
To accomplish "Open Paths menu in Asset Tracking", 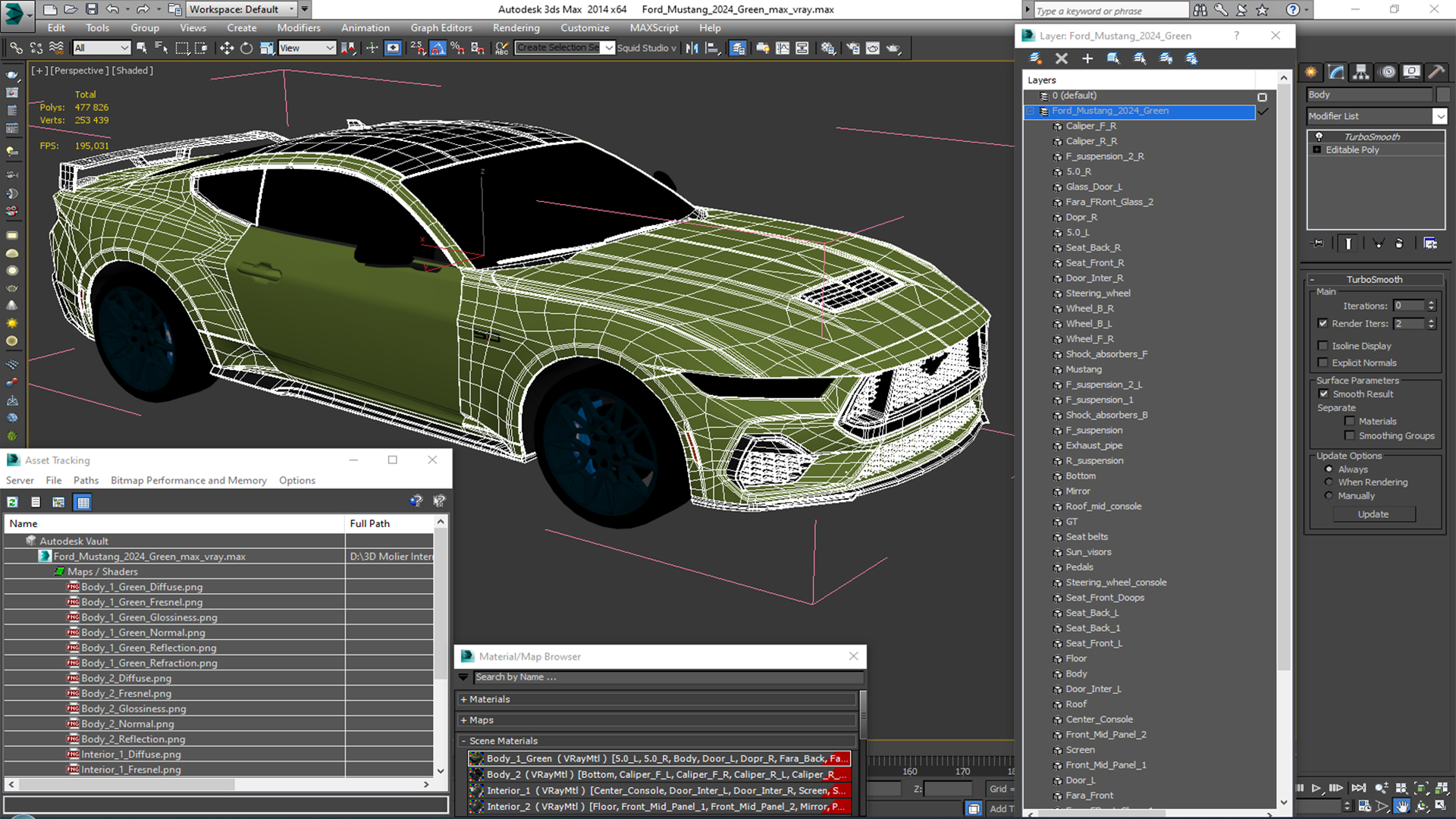I will (x=86, y=481).
